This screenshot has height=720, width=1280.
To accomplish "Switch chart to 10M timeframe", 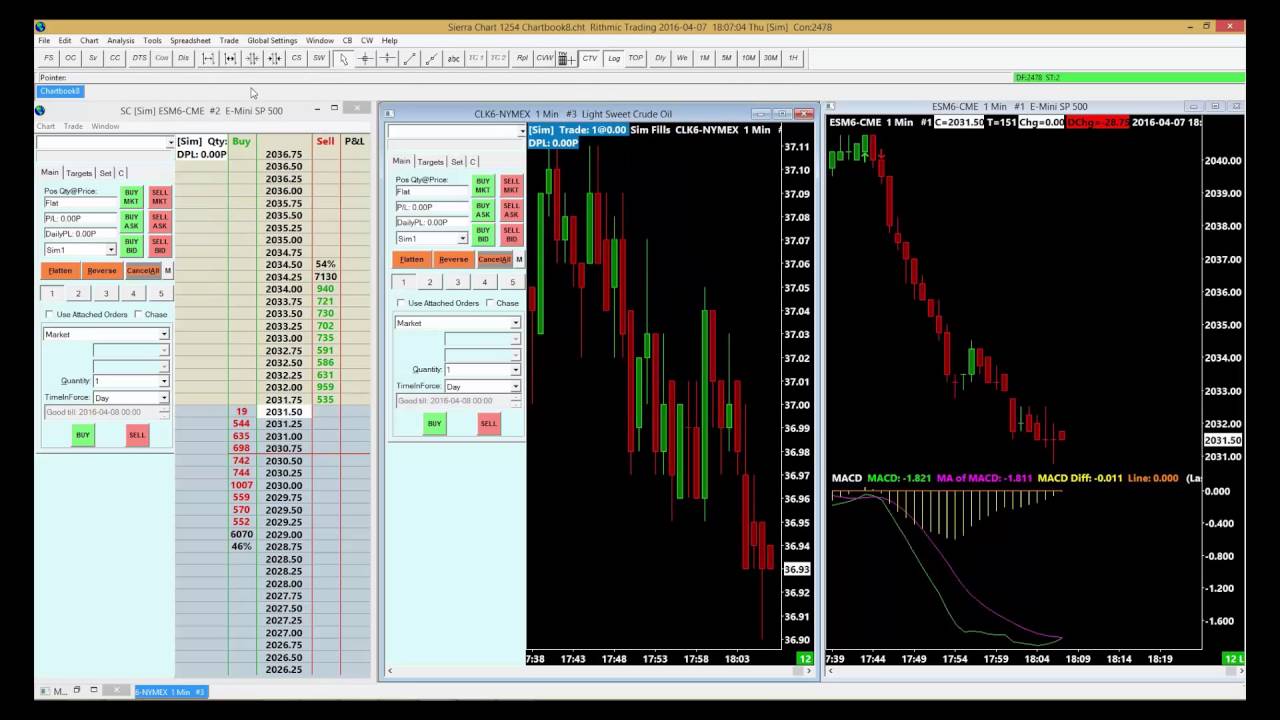I will pos(748,58).
